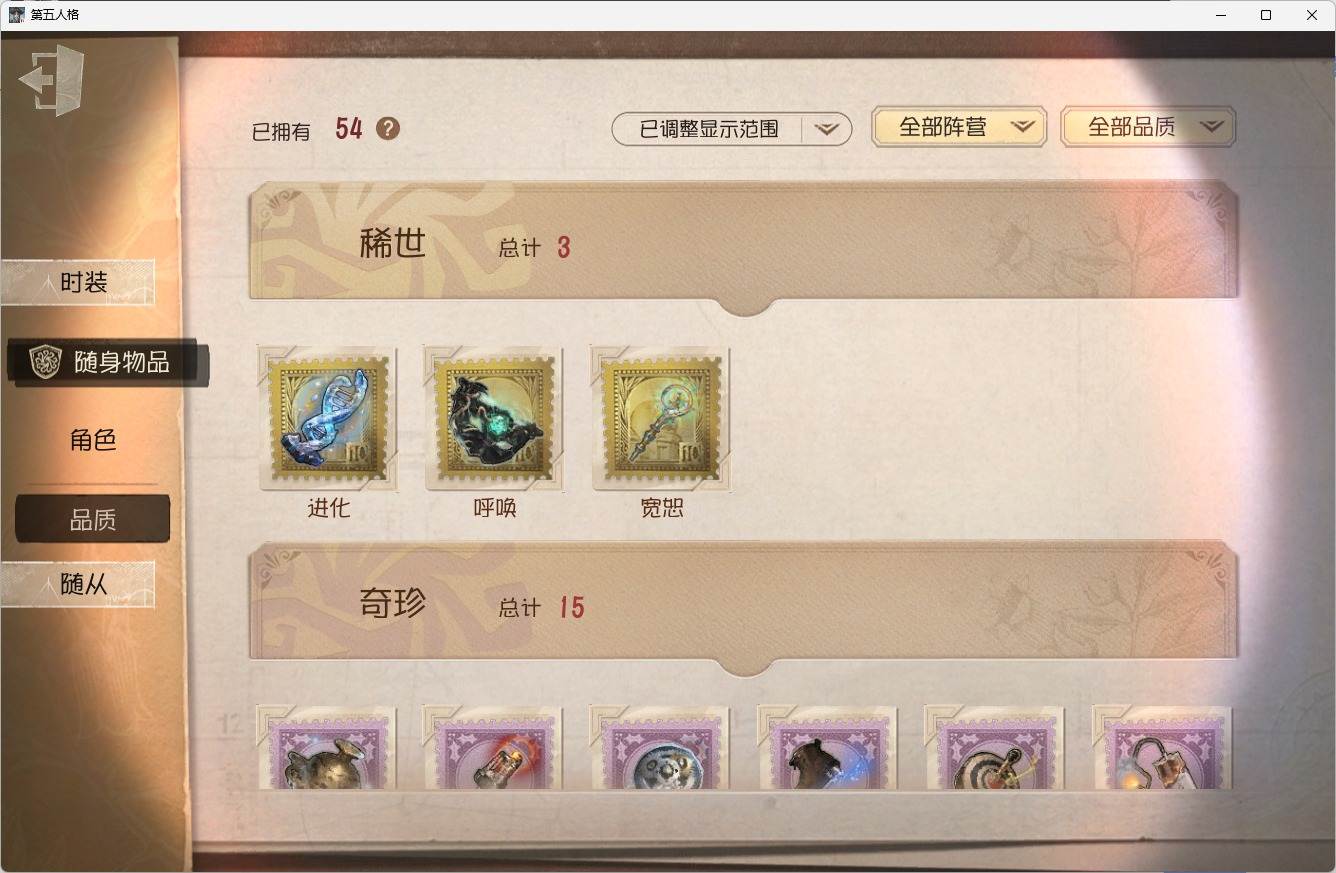Click the question mark help icon

point(388,128)
